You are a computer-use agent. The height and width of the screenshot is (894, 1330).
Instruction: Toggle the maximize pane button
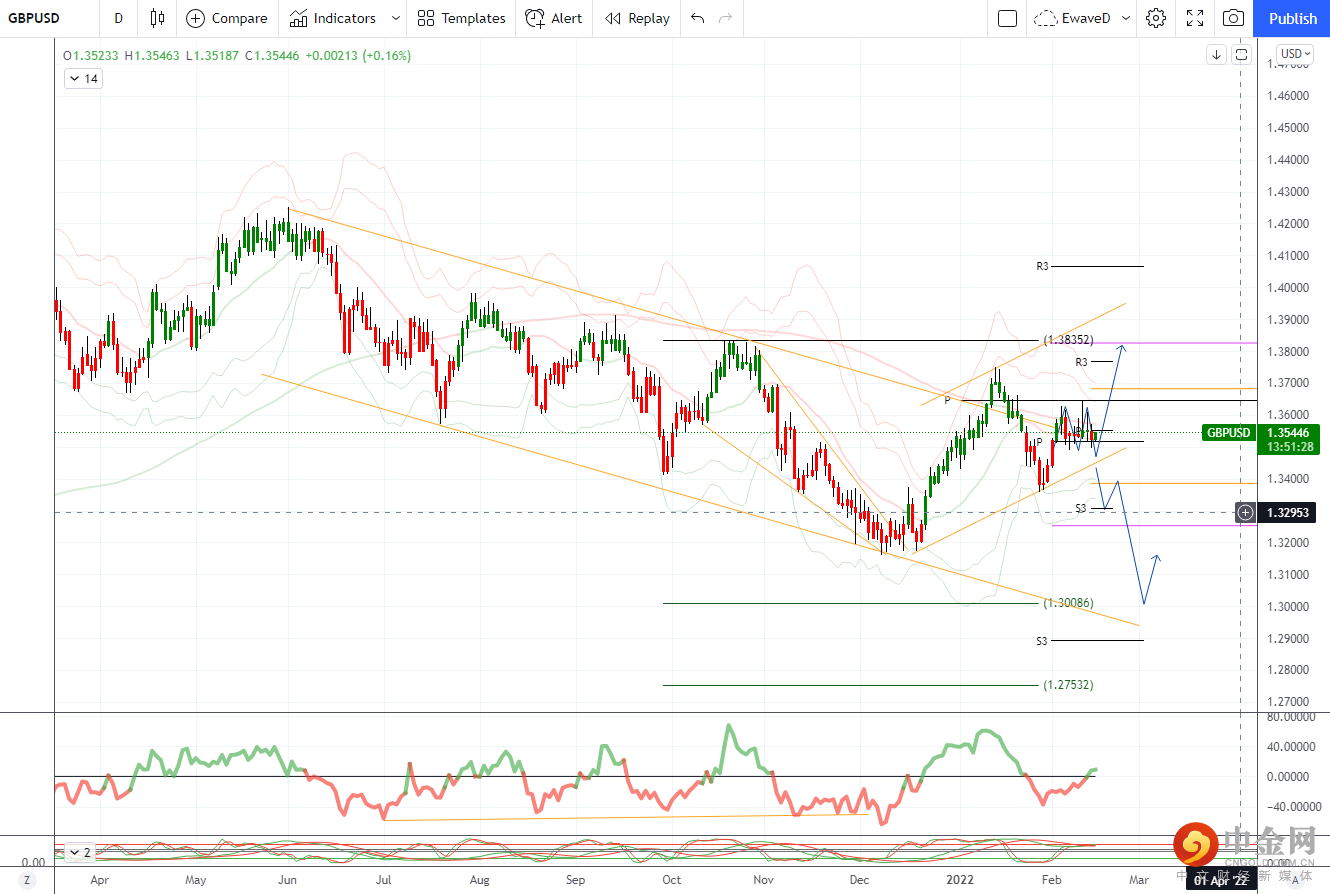pos(1241,54)
